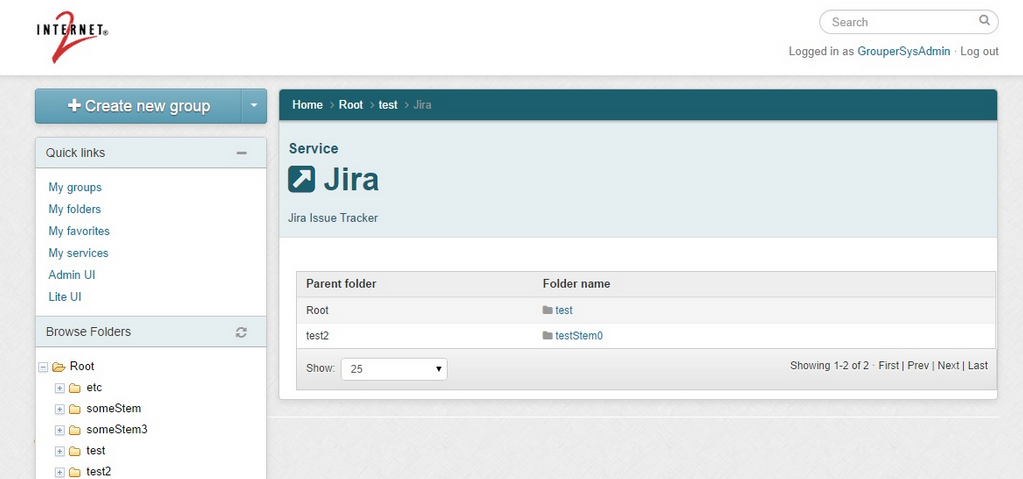Click the someStem3 folder icon

click(74, 430)
